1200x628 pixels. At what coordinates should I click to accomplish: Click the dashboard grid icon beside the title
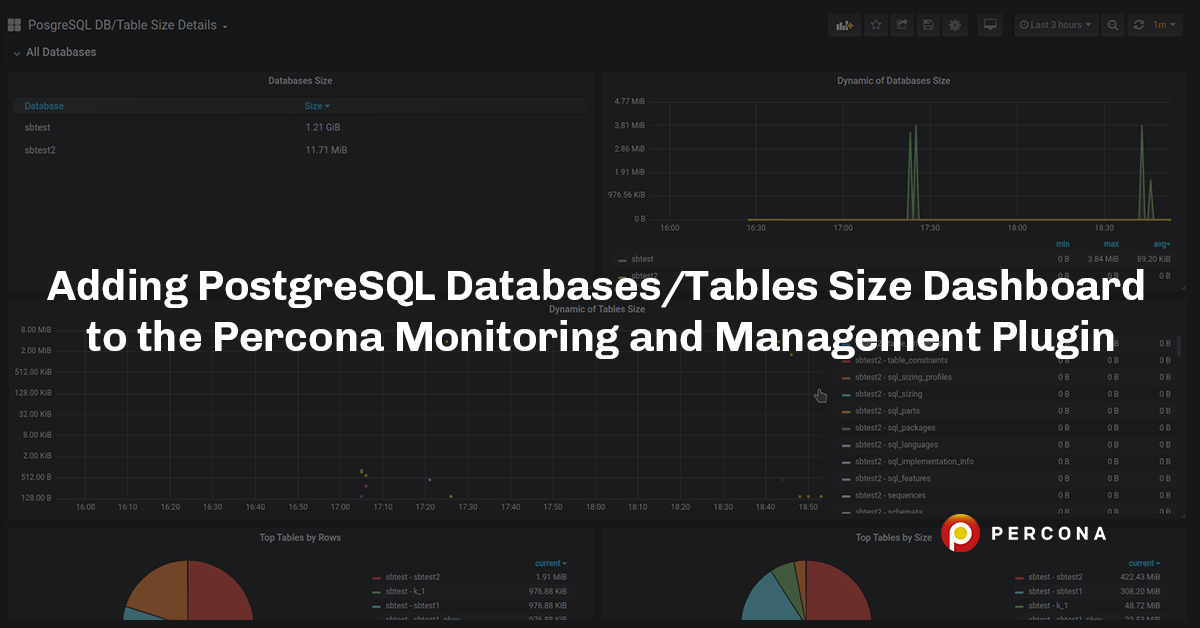[x=14, y=25]
